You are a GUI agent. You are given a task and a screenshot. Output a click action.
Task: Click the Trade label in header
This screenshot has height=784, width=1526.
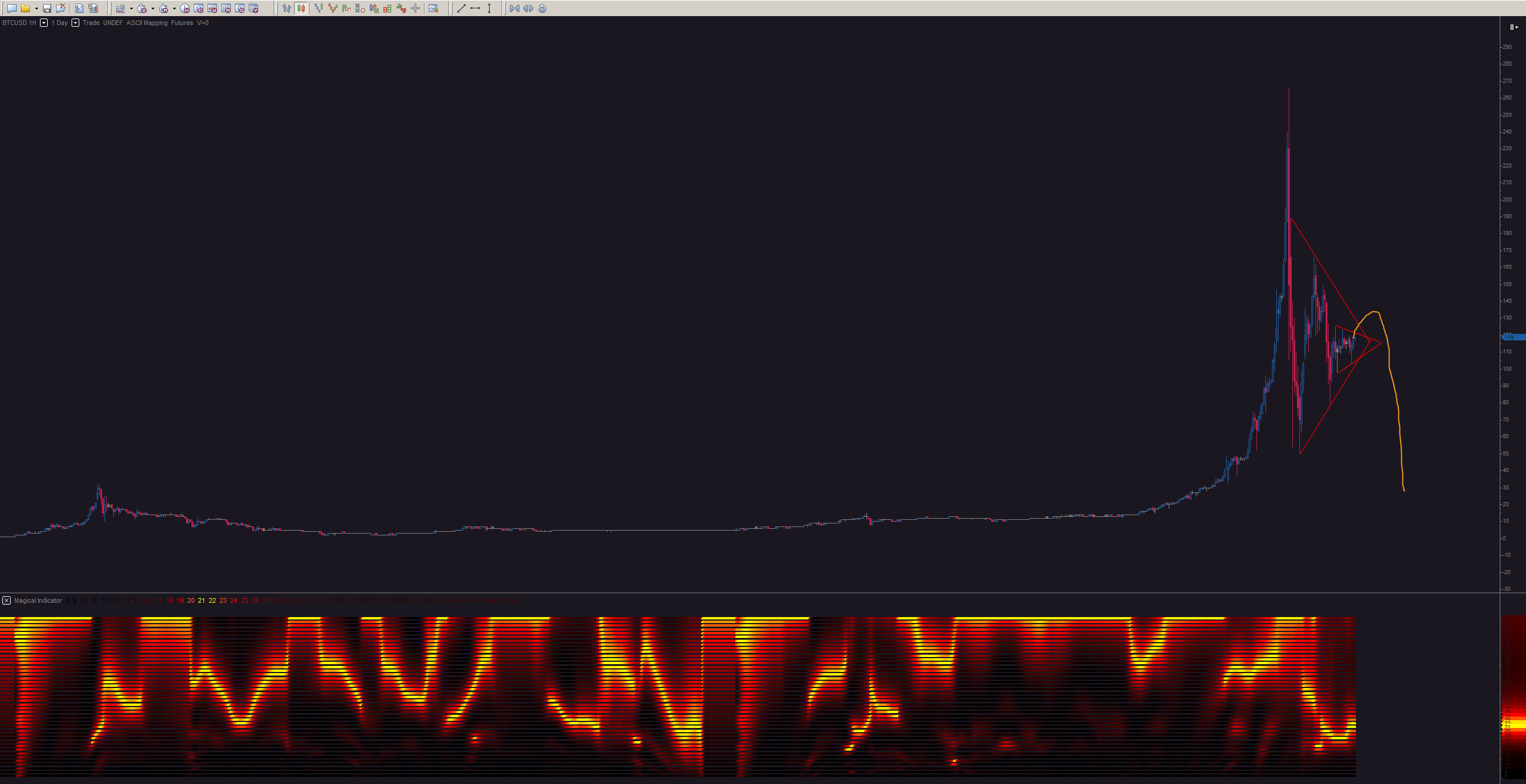[x=91, y=23]
